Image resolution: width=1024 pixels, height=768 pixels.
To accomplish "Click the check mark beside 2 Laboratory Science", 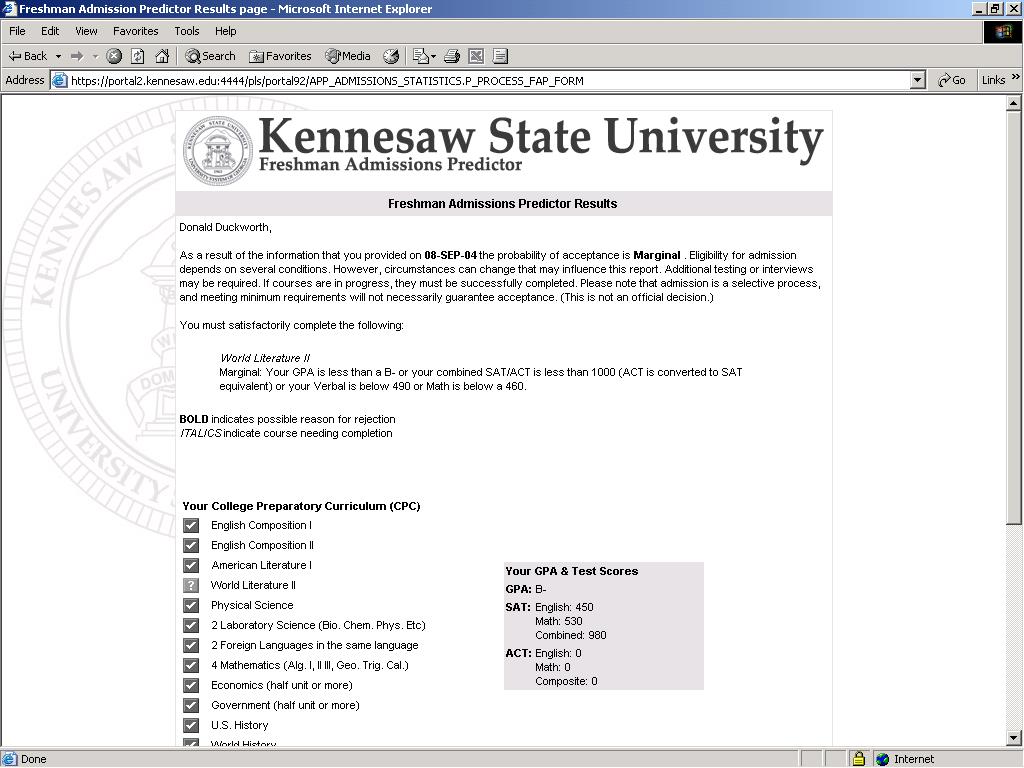I will click(191, 626).
